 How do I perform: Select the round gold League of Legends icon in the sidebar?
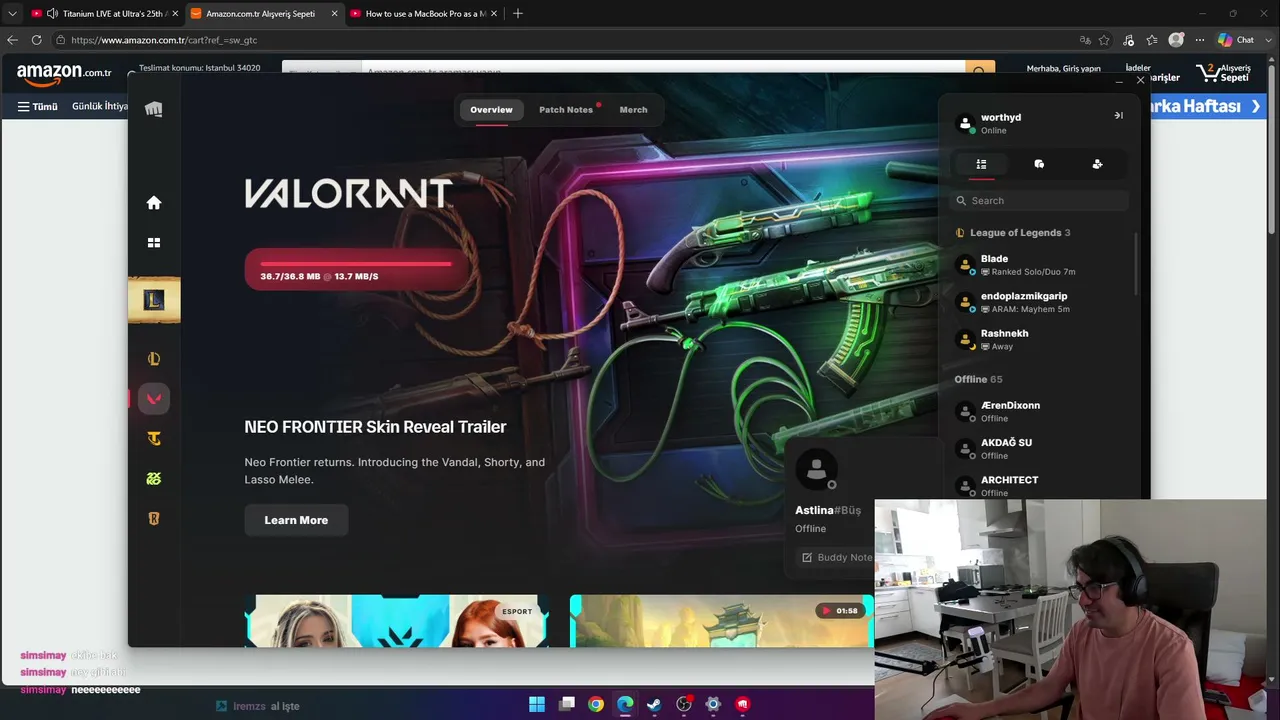[x=154, y=359]
